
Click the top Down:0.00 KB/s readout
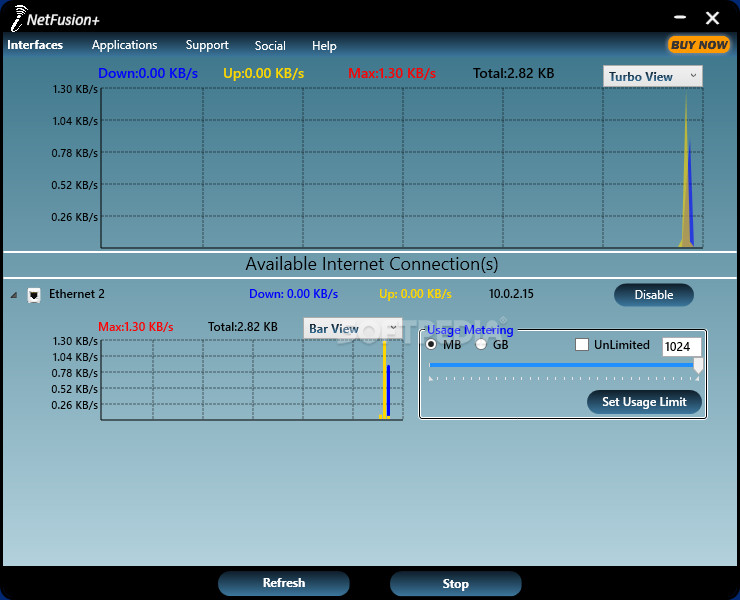148,73
